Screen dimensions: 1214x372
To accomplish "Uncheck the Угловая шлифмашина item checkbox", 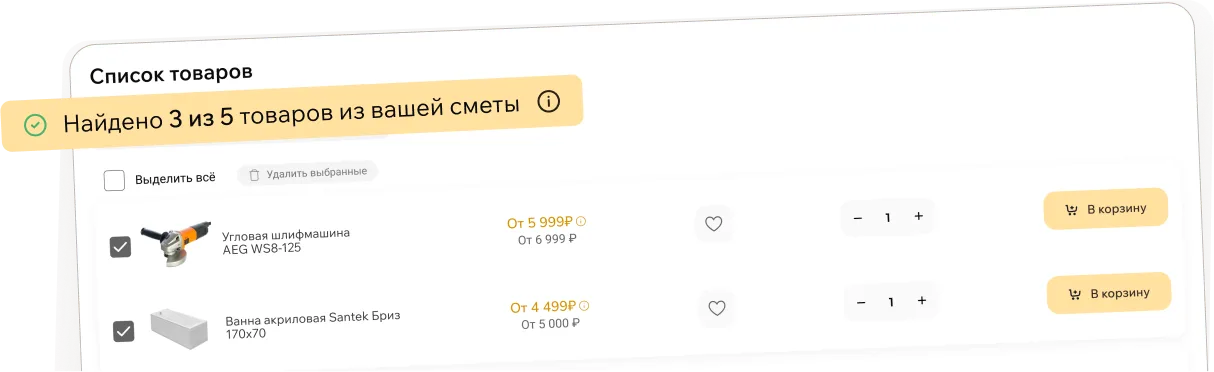I will pyautogui.click(x=120, y=246).
